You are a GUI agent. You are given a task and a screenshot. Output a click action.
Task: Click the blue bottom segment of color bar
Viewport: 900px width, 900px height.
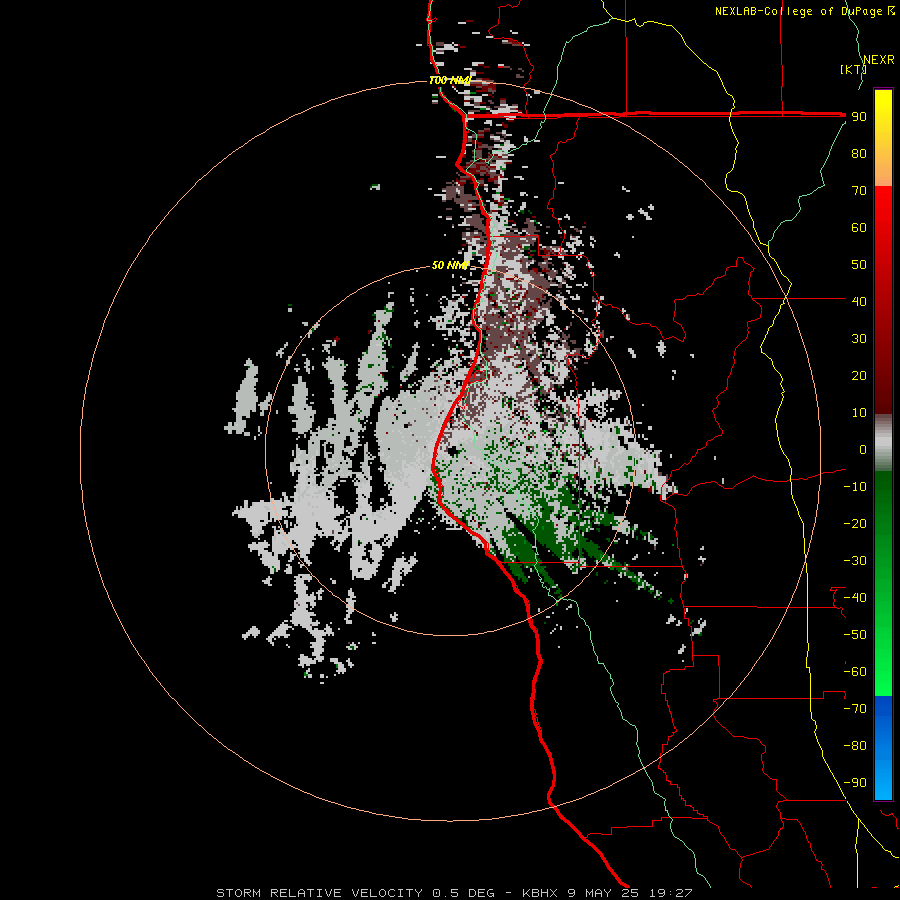[883, 748]
